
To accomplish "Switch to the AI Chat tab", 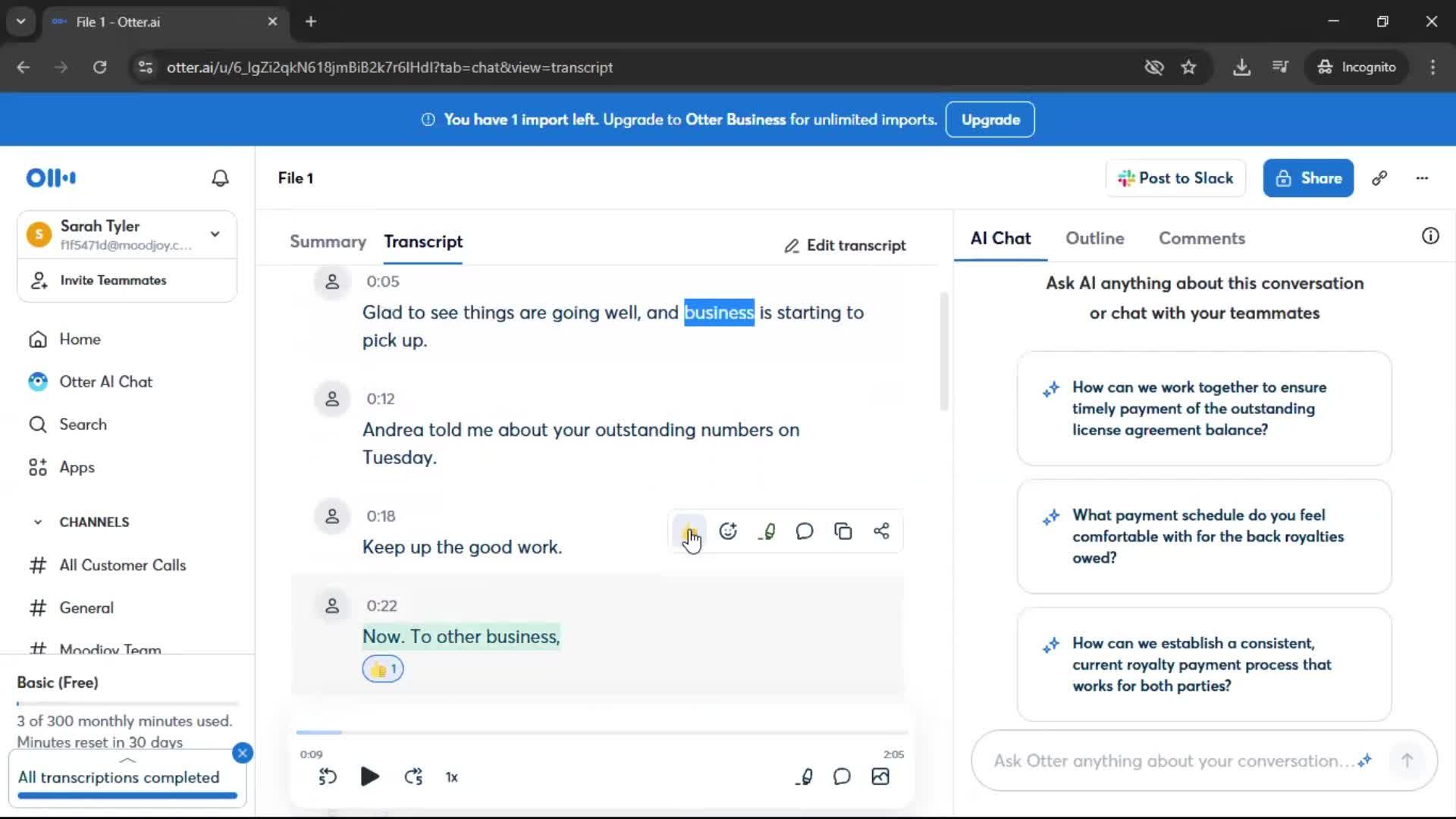I will pos(1000,238).
